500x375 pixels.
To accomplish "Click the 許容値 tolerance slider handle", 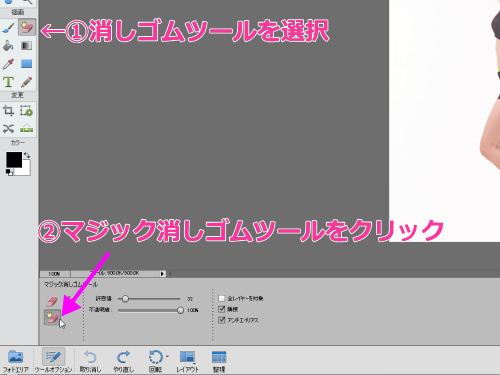I will [x=125, y=299].
